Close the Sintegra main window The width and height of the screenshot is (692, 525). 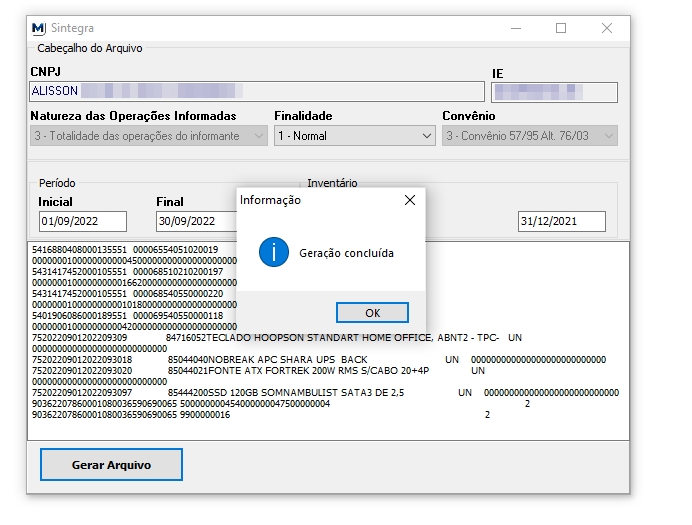607,29
